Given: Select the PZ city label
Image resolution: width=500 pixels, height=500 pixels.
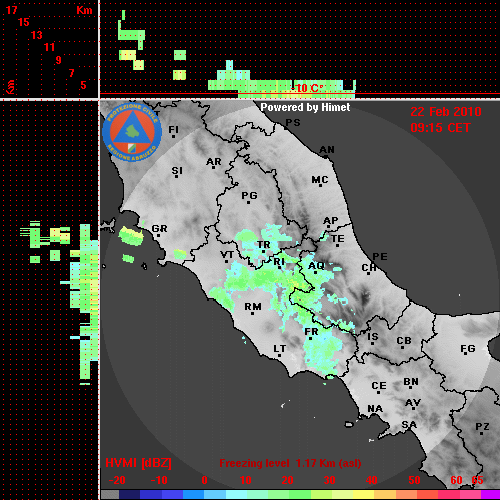Looking at the screenshot, I should (482, 426).
